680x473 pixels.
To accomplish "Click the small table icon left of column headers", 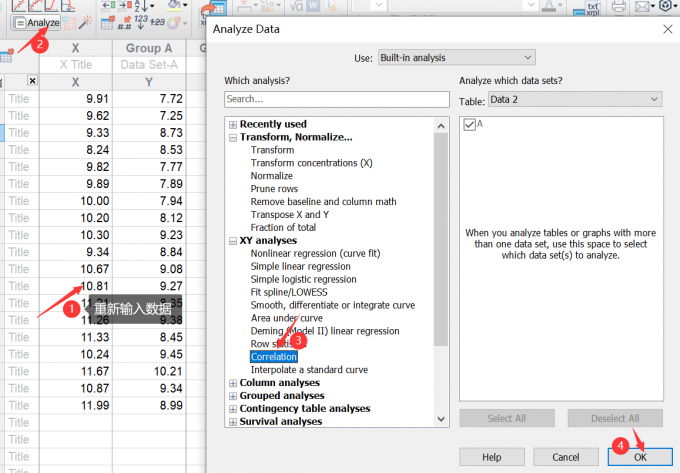I will (x=7, y=56).
